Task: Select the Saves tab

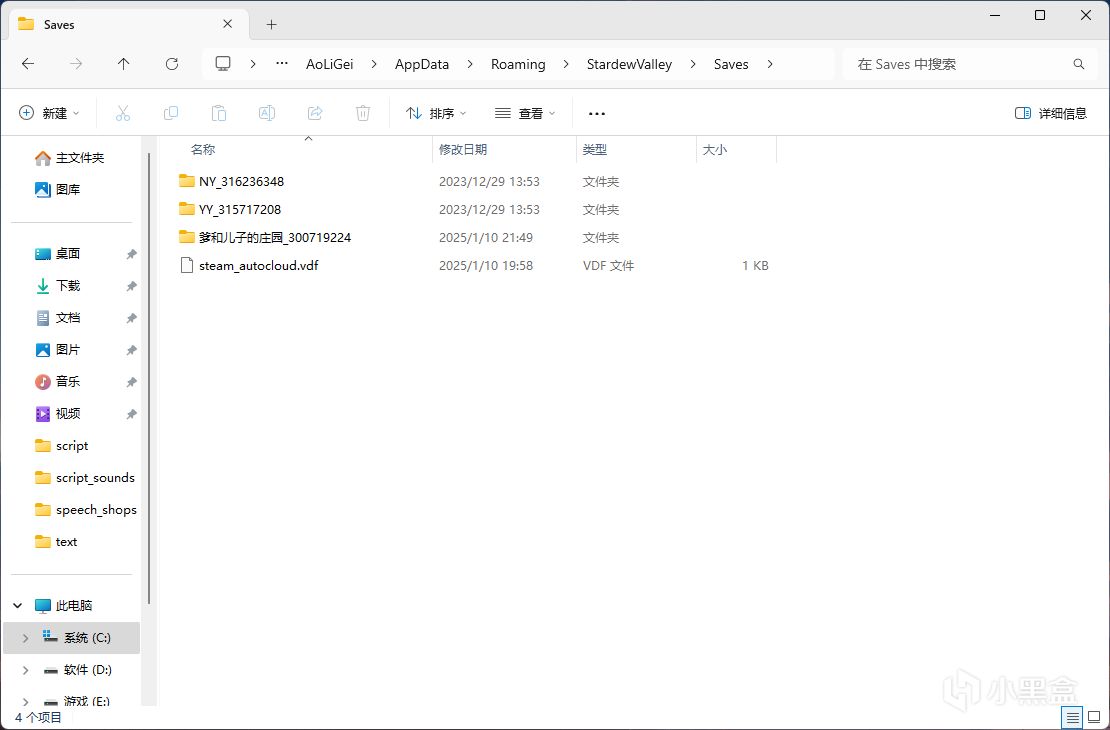Action: pos(128,25)
